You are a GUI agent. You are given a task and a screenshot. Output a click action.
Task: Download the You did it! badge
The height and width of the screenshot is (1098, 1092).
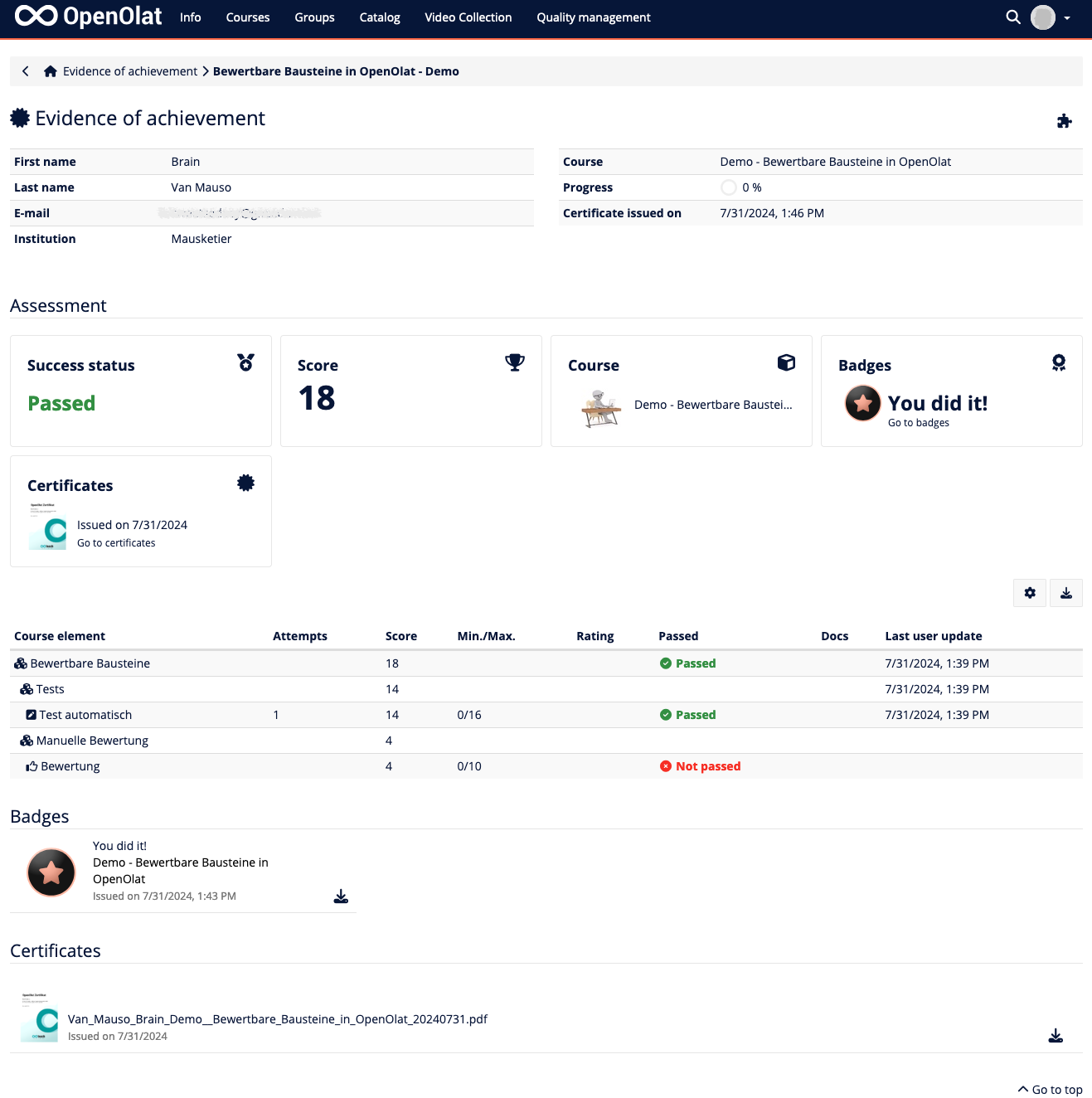[341, 896]
